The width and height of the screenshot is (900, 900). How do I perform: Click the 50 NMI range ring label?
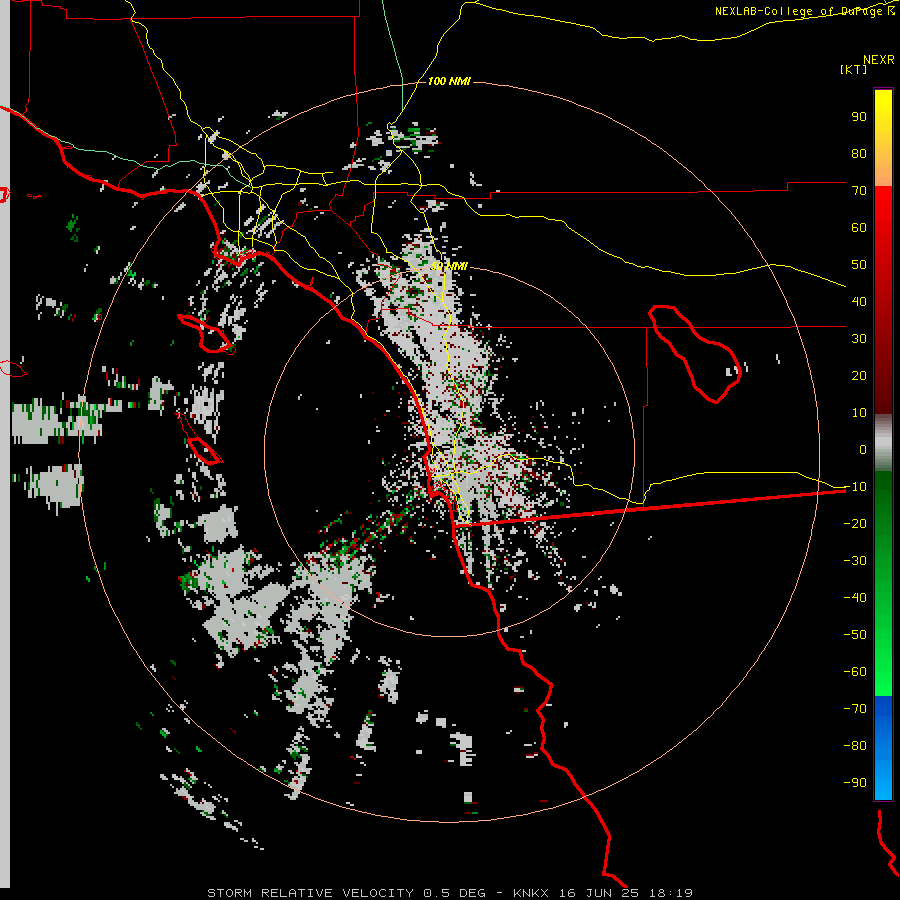coord(449,266)
